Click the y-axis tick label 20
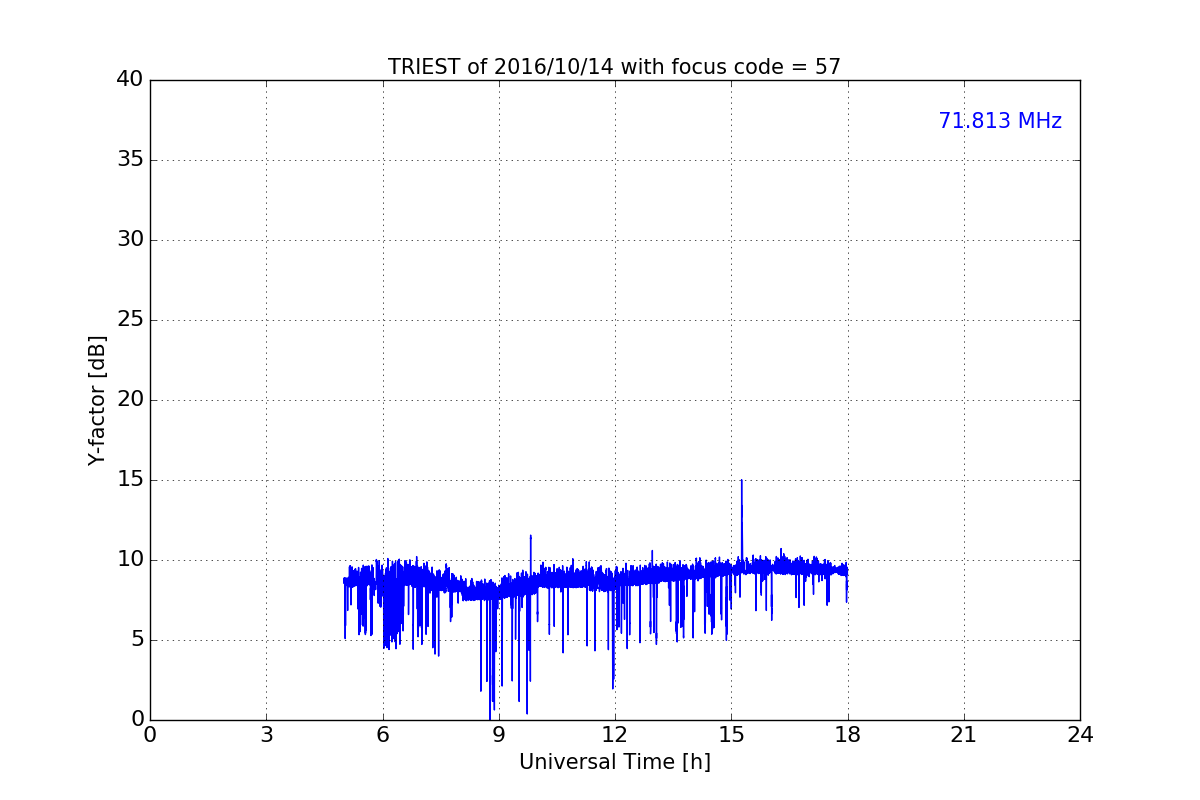1200x800 pixels. [130, 400]
